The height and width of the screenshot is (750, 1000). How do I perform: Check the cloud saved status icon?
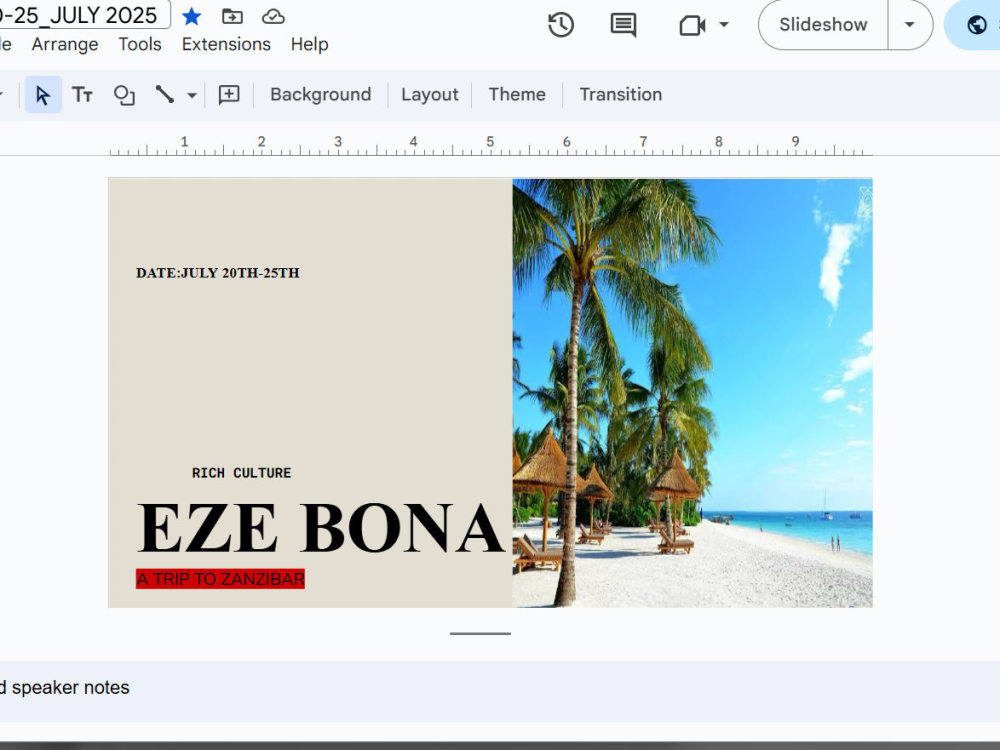coord(273,17)
